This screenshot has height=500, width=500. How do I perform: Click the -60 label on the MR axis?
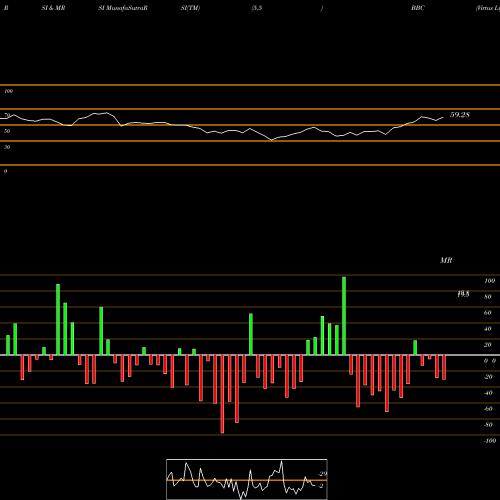pos(488,409)
